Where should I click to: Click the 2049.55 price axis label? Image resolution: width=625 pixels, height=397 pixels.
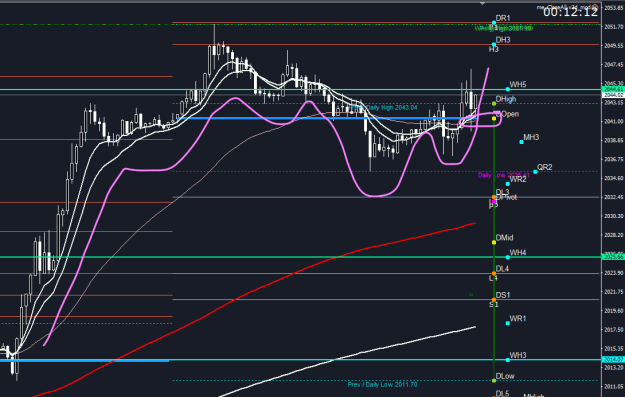click(x=614, y=46)
